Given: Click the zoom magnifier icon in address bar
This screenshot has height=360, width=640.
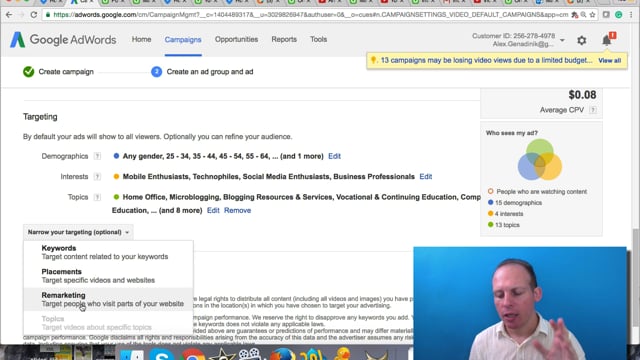Looking at the screenshot, I should pos(584,15).
